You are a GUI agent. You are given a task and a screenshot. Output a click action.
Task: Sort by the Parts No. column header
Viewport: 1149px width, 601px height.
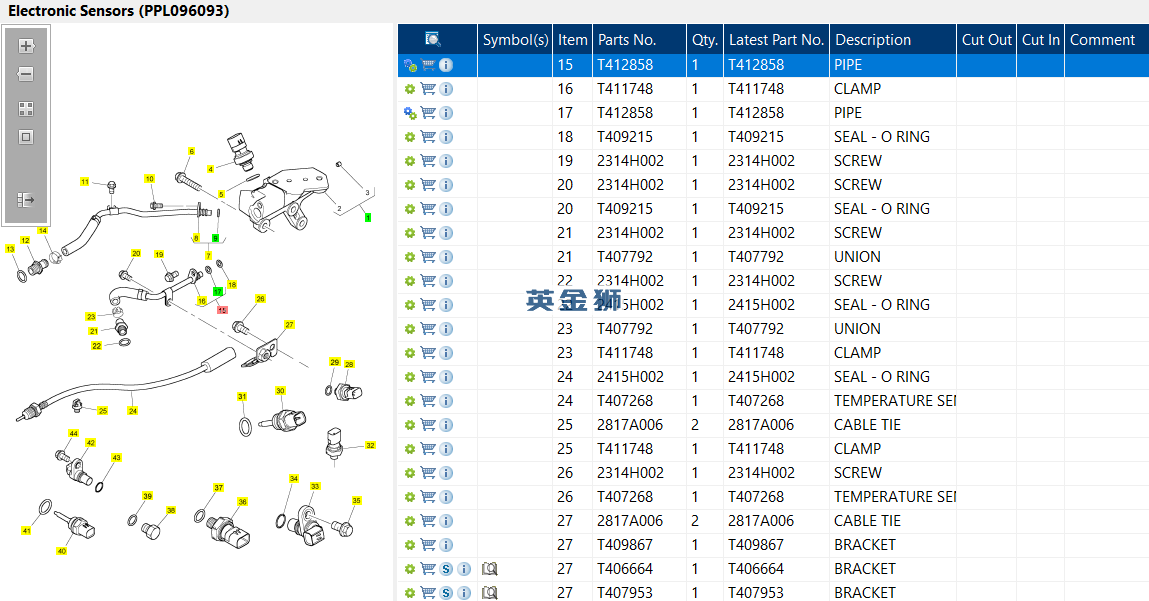640,40
